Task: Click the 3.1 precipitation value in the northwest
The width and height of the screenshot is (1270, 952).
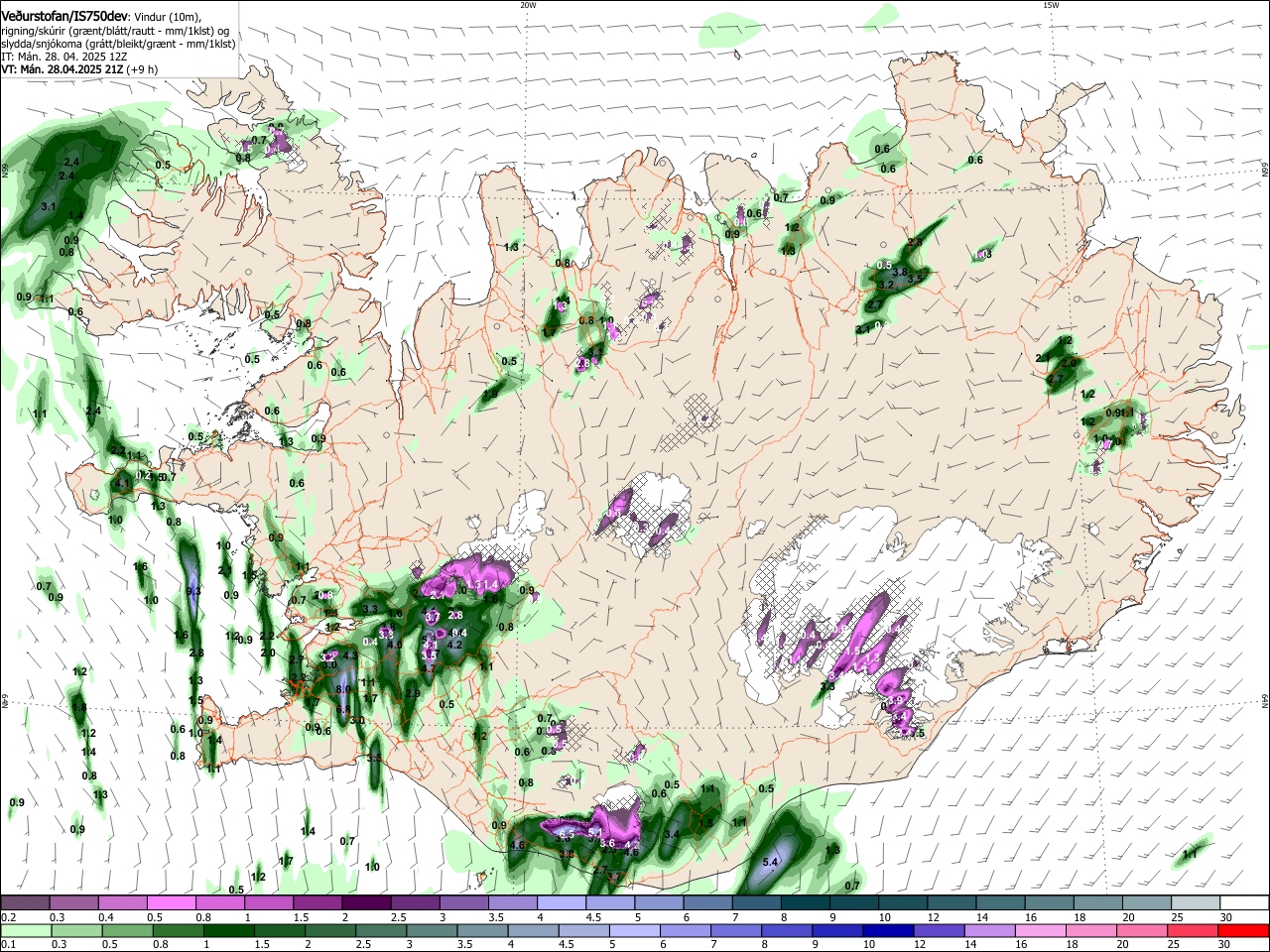Action: (x=49, y=206)
